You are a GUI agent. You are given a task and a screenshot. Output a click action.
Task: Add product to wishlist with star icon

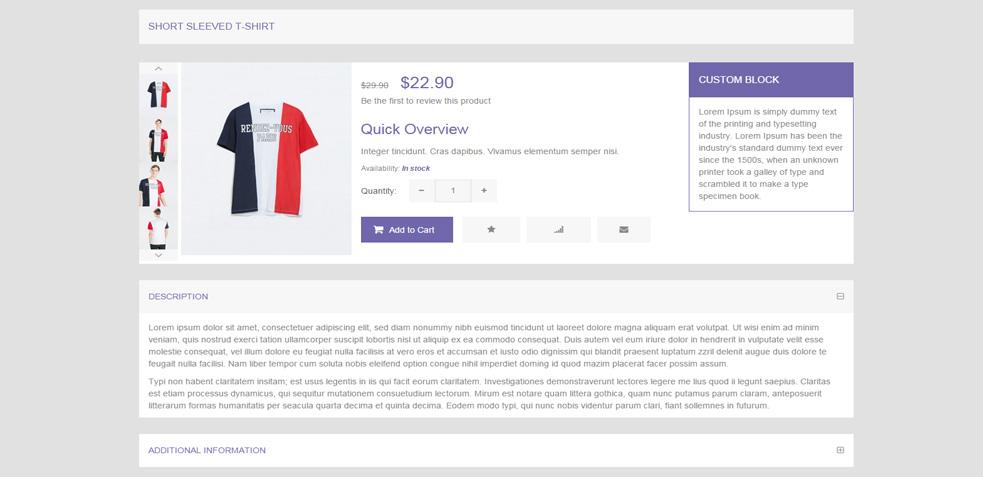click(x=491, y=229)
